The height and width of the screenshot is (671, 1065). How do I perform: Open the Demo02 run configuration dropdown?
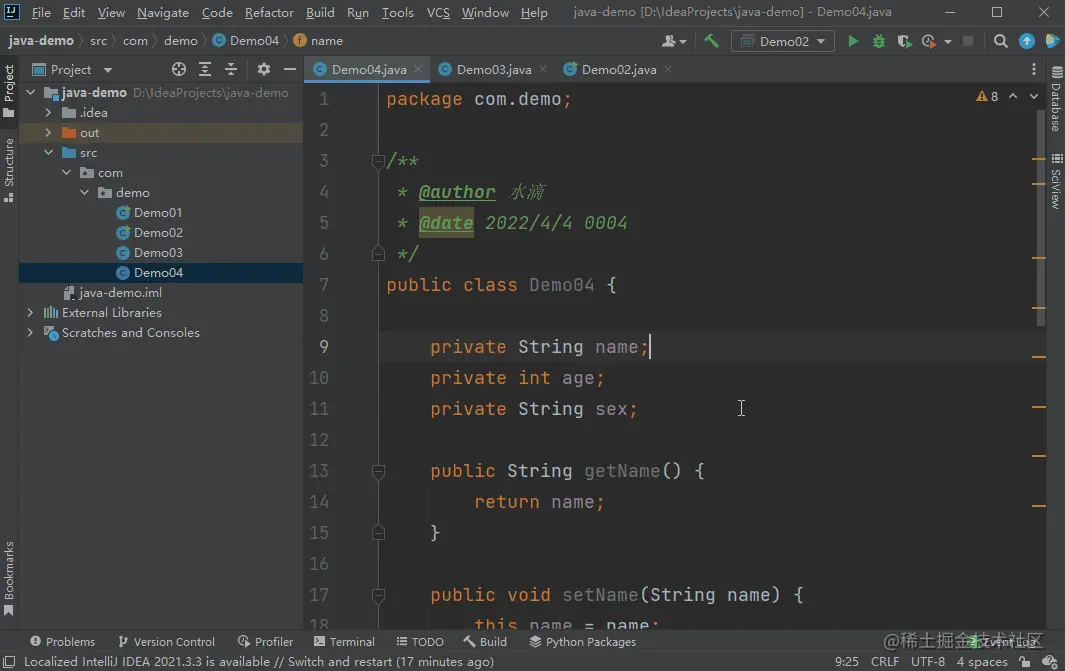(783, 41)
